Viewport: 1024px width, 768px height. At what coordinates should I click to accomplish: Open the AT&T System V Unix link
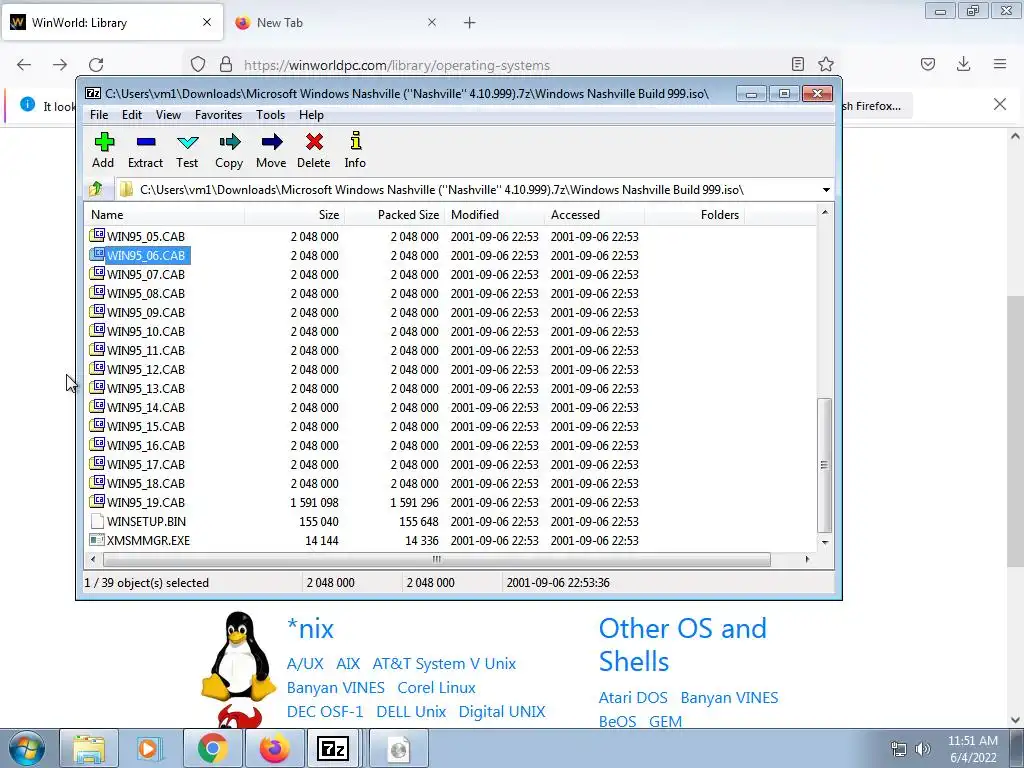point(444,664)
